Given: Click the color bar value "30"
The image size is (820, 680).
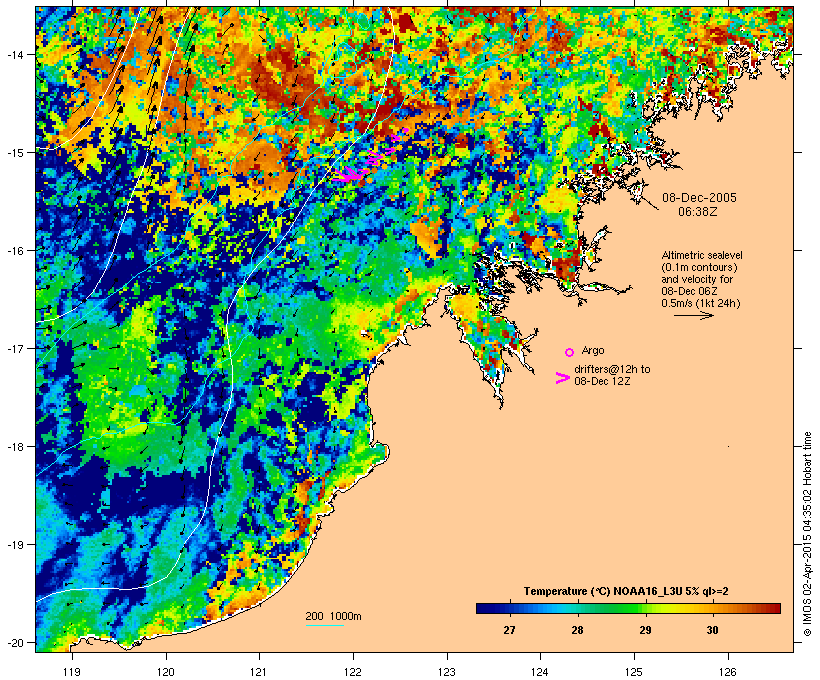Looking at the screenshot, I should [x=712, y=630].
